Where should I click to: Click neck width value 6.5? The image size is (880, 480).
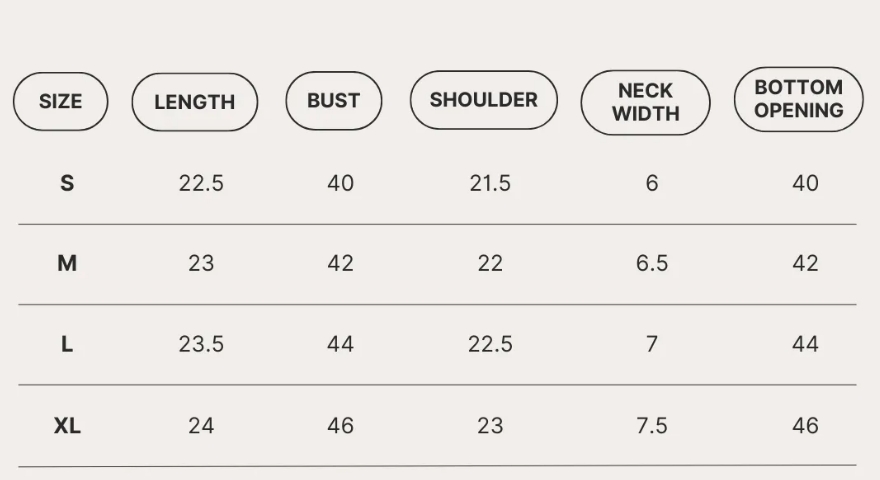click(x=652, y=263)
